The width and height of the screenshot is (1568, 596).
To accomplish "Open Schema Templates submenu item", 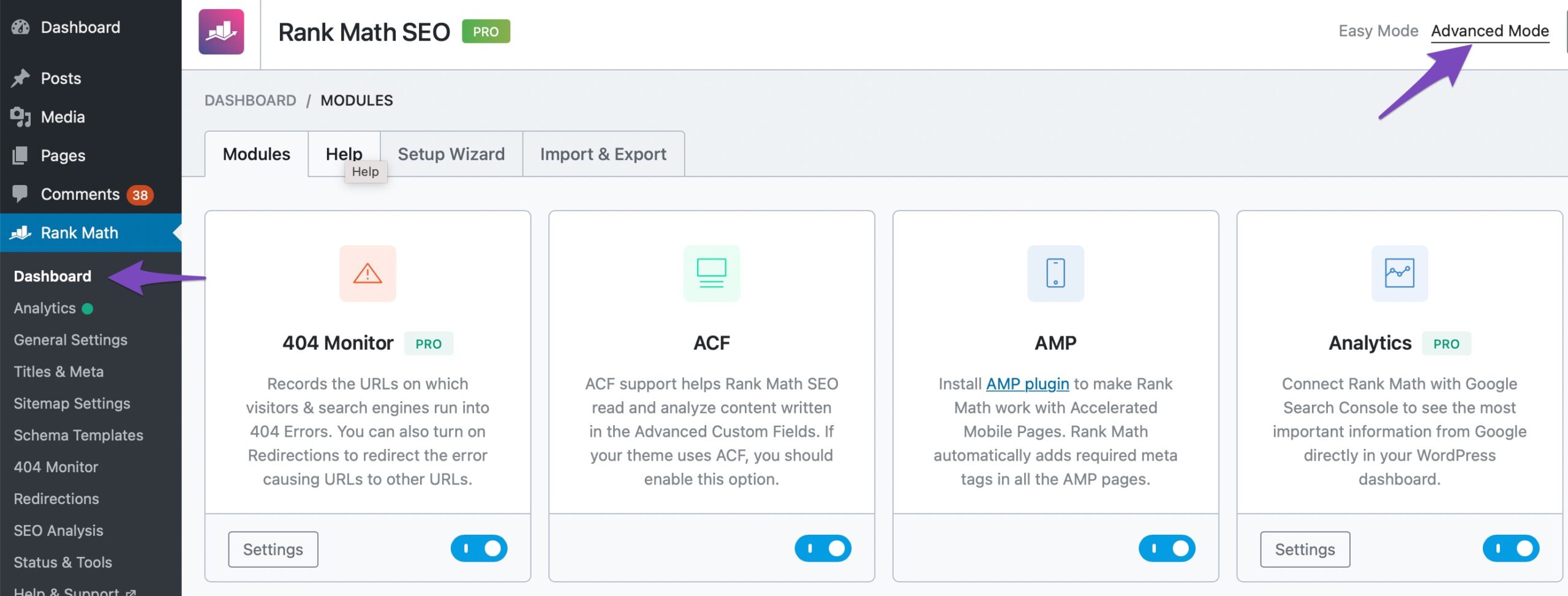I will [x=78, y=436].
